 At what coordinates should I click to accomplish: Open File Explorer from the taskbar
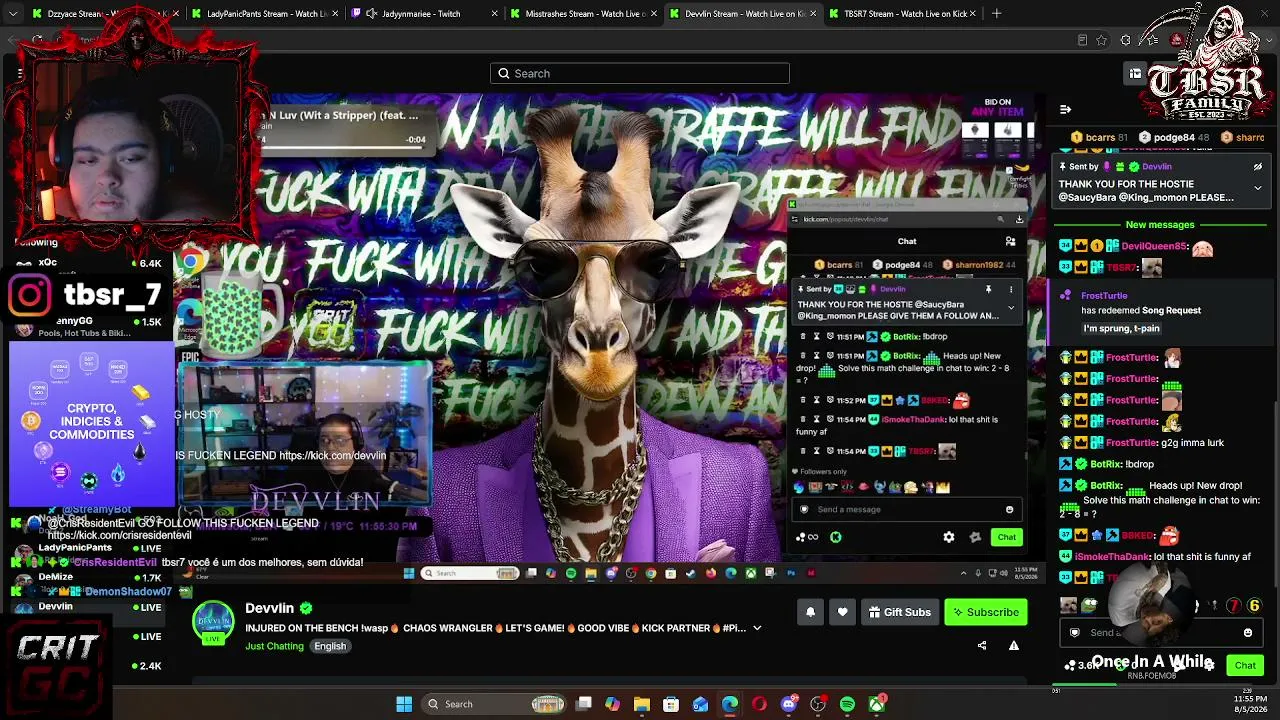point(642,704)
